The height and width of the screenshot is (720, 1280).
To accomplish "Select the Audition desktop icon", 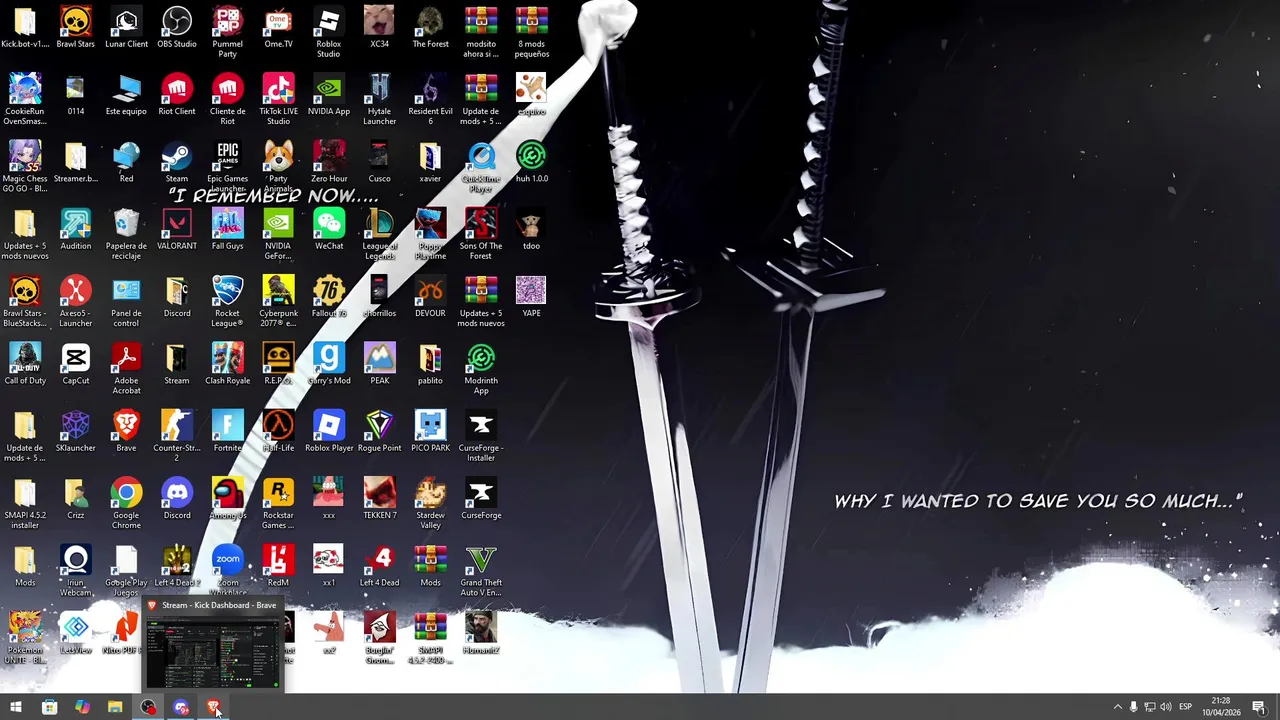I will tap(75, 229).
